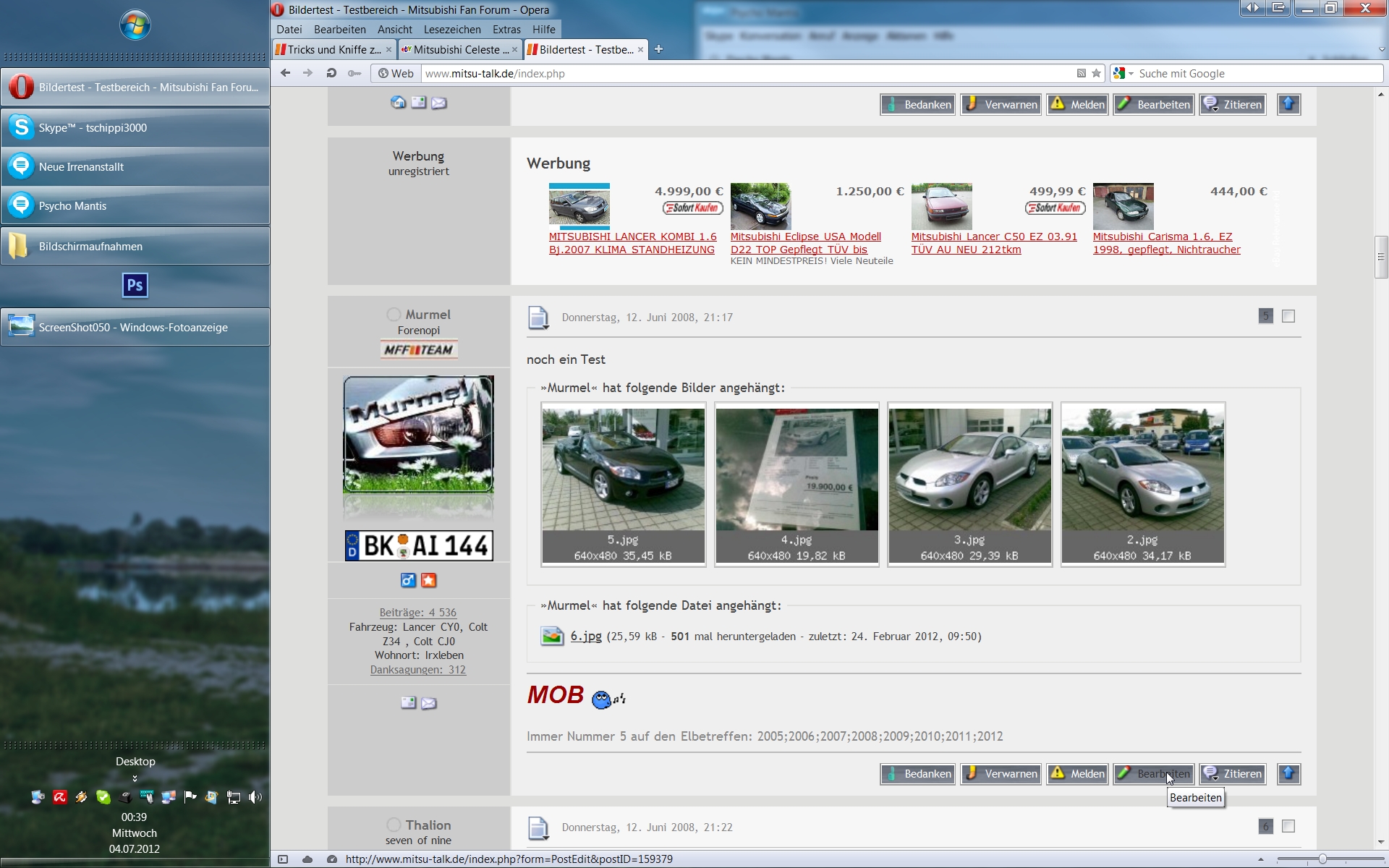Tick the checkbox beside post number 5

point(1288,316)
